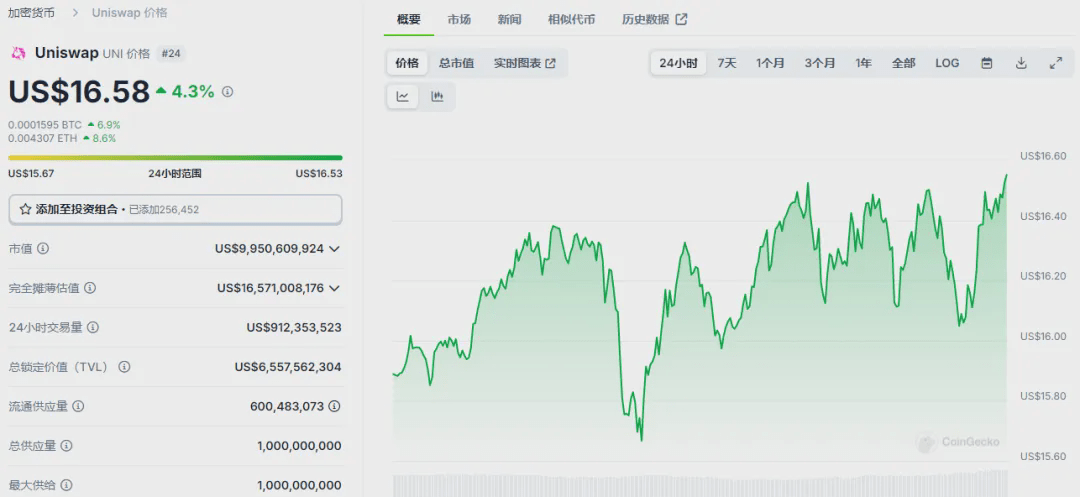
Task: Select the 价格 chart mode
Action: 406,63
